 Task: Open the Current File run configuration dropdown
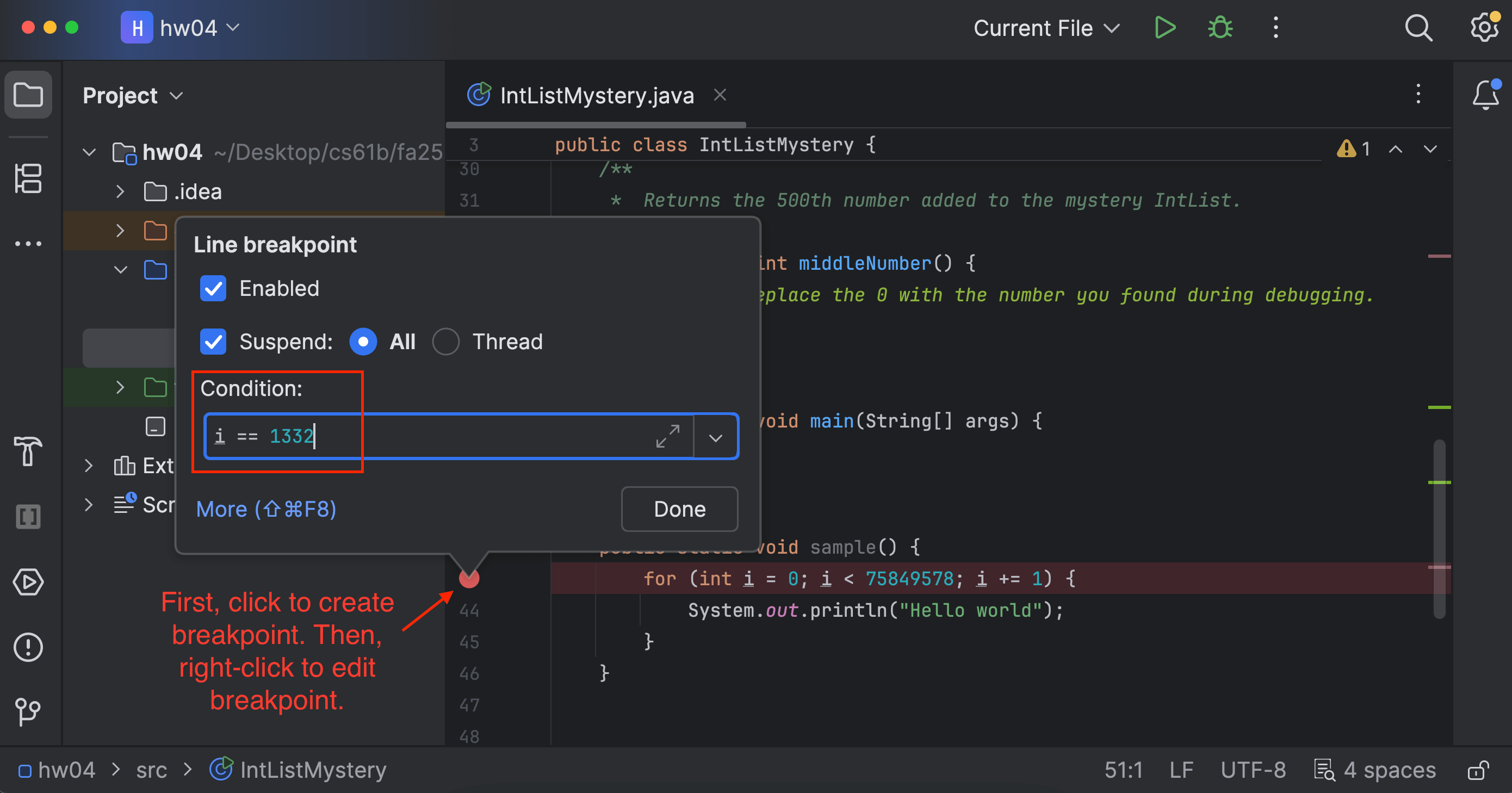1046,28
